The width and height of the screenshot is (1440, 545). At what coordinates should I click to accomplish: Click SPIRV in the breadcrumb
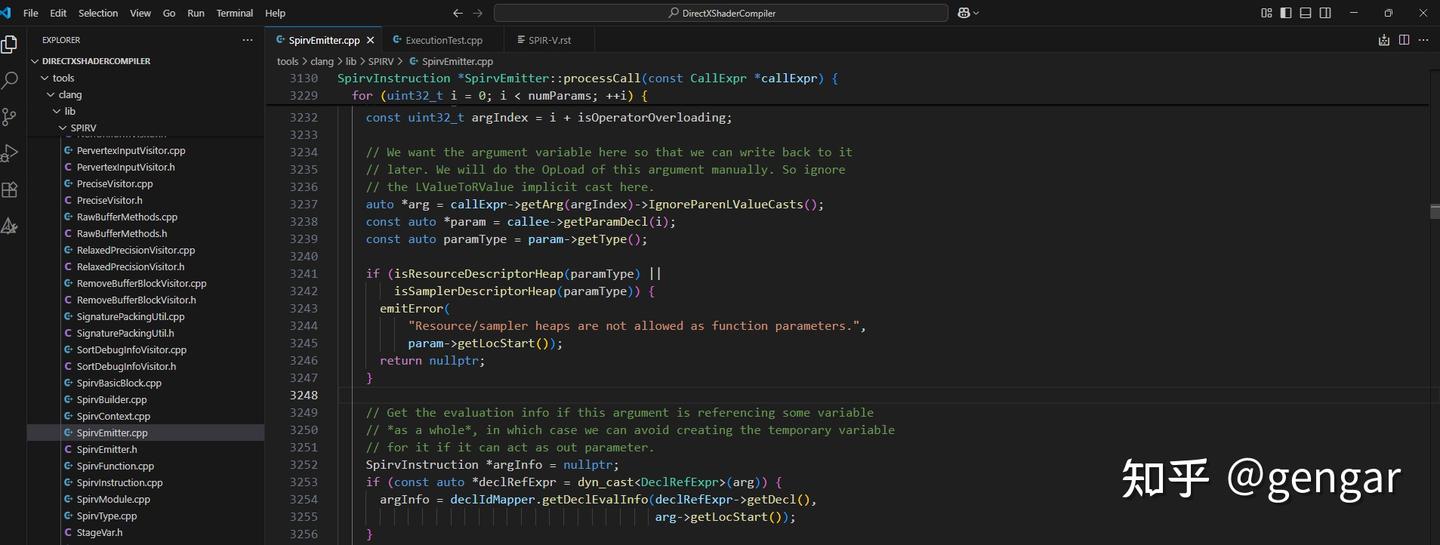coord(382,61)
